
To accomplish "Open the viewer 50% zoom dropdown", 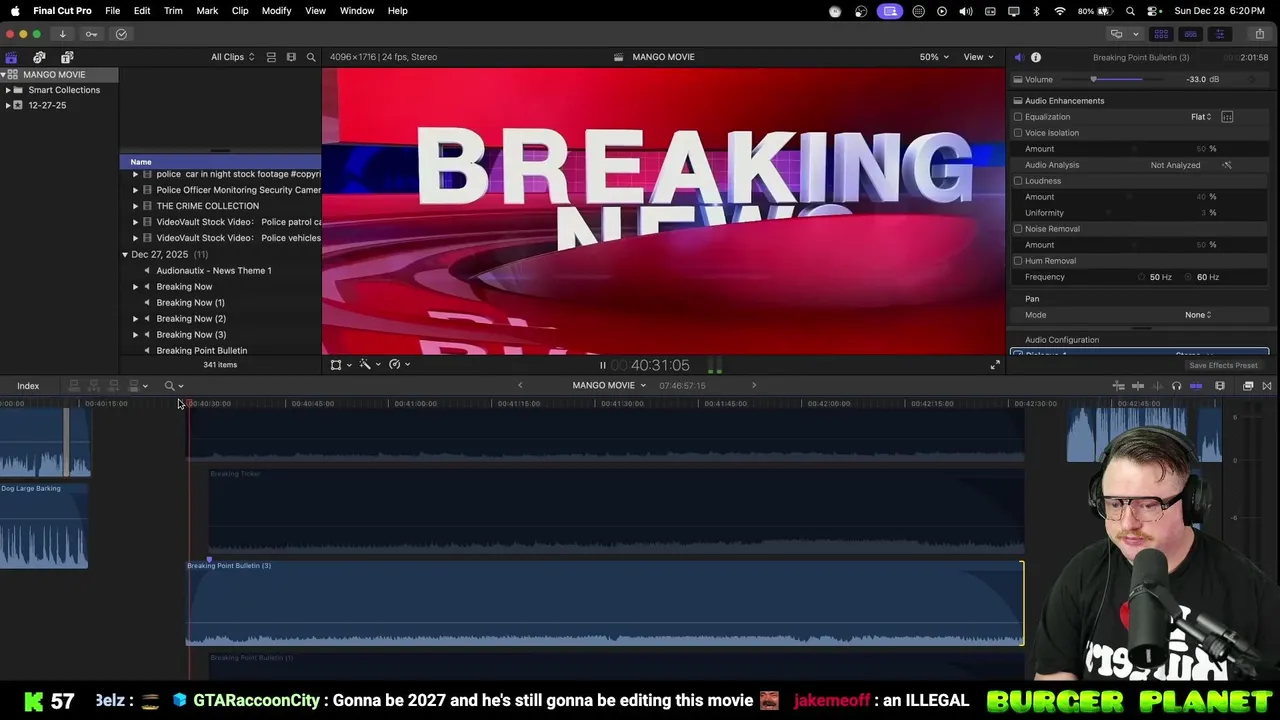I will [x=934, y=57].
